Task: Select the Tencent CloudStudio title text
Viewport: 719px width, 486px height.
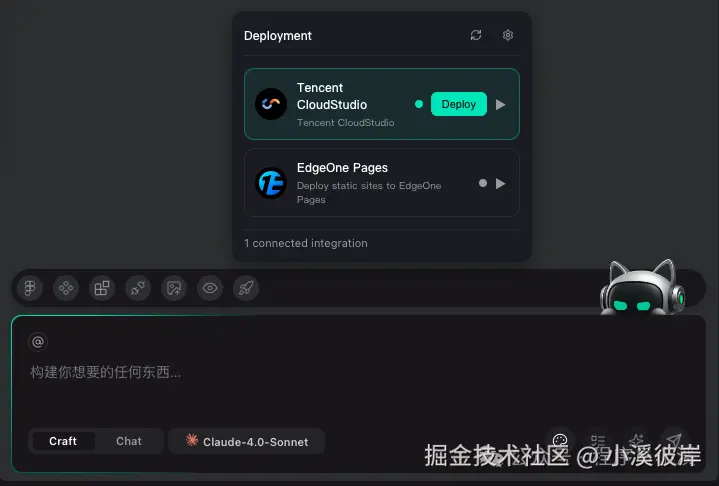Action: coord(332,96)
